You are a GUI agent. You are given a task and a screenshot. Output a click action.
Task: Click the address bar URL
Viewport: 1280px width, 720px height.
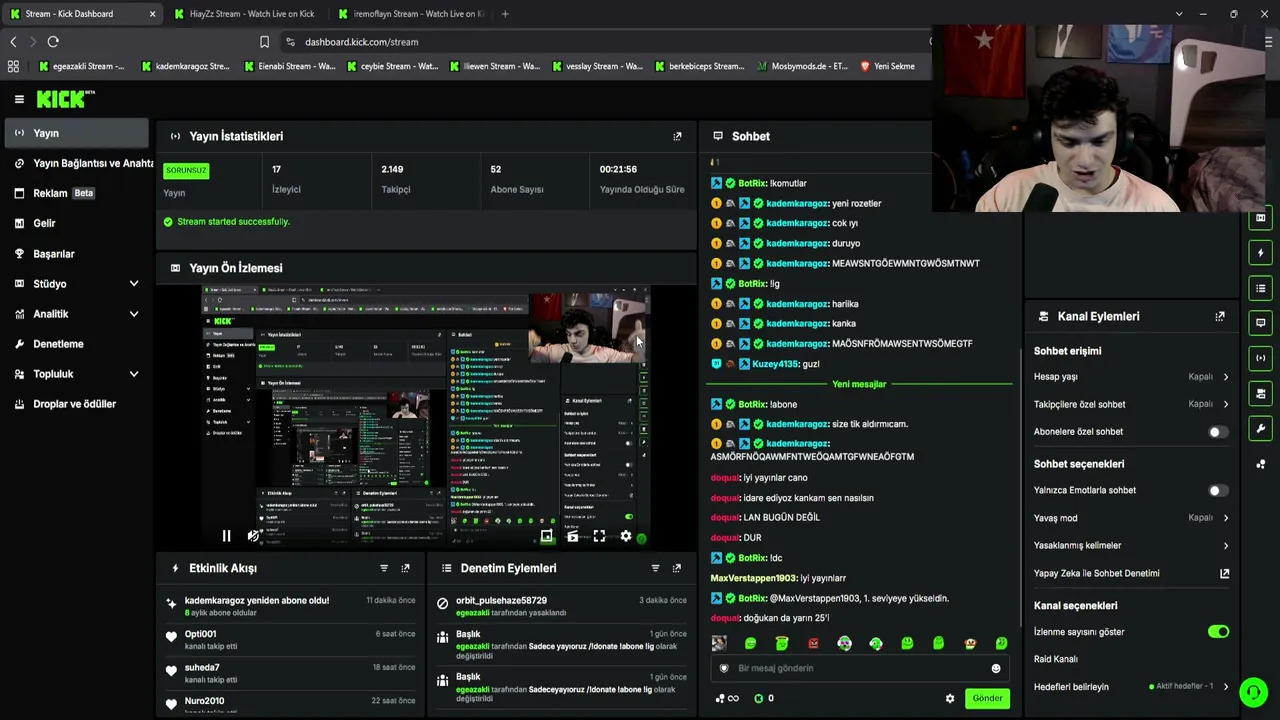tap(361, 42)
